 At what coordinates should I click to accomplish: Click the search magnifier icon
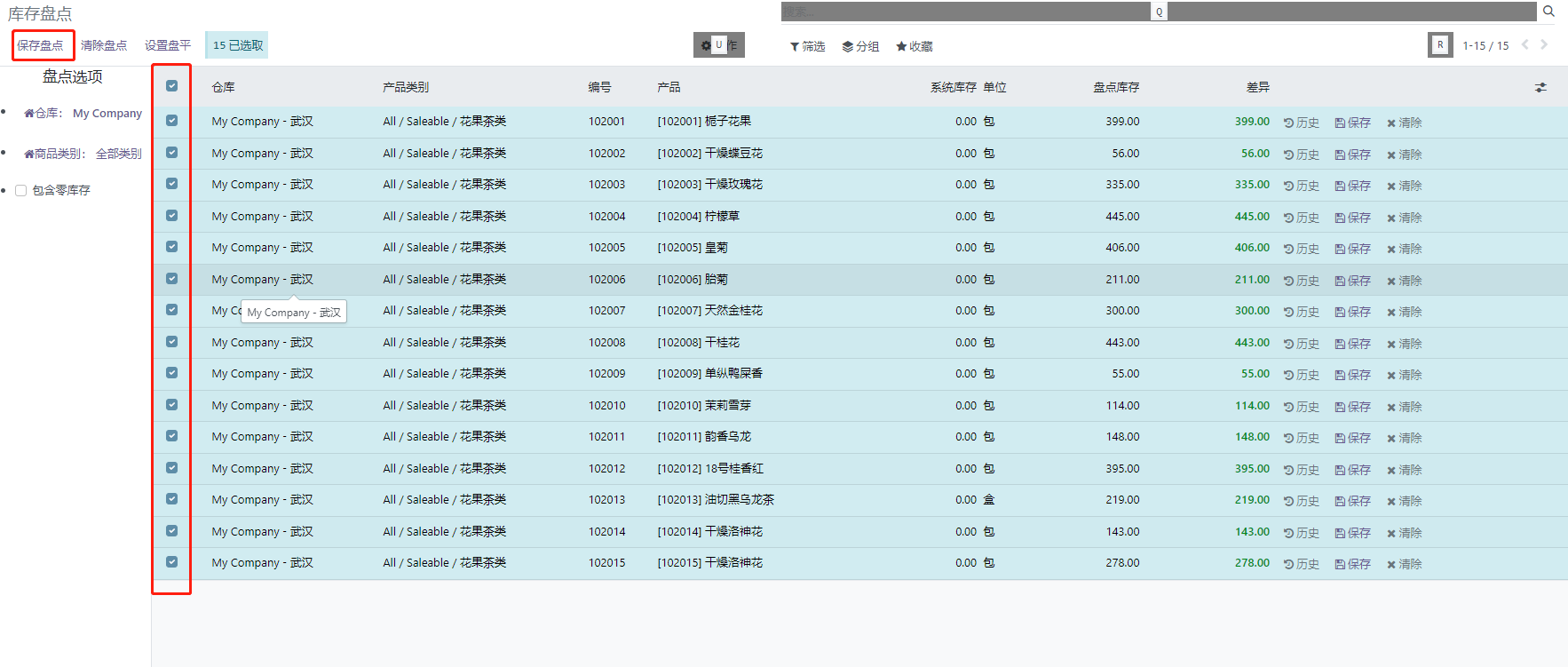(1548, 12)
